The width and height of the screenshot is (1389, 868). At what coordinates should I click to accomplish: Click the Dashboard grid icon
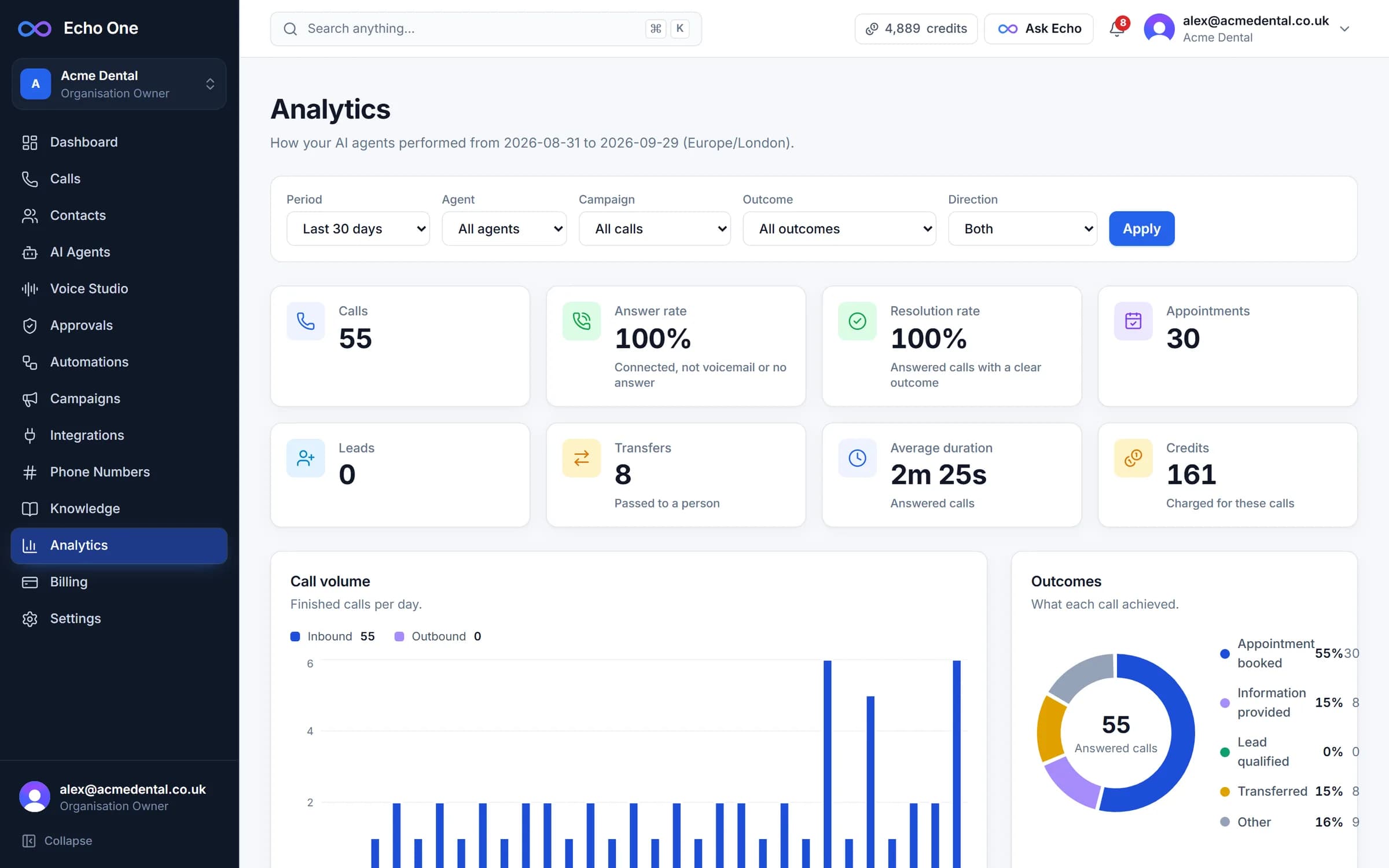tap(30, 142)
